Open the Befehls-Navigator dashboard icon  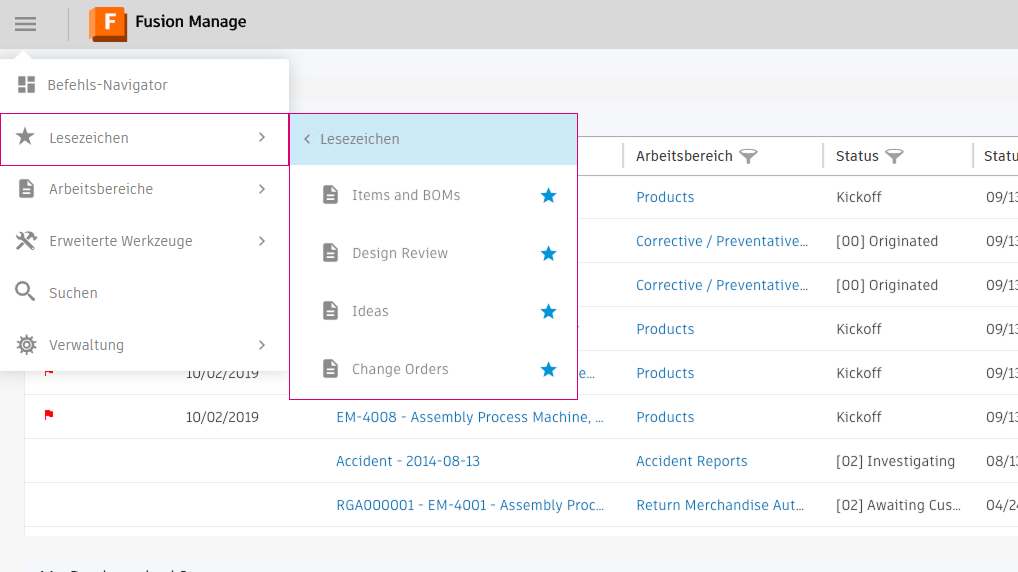click(x=26, y=85)
